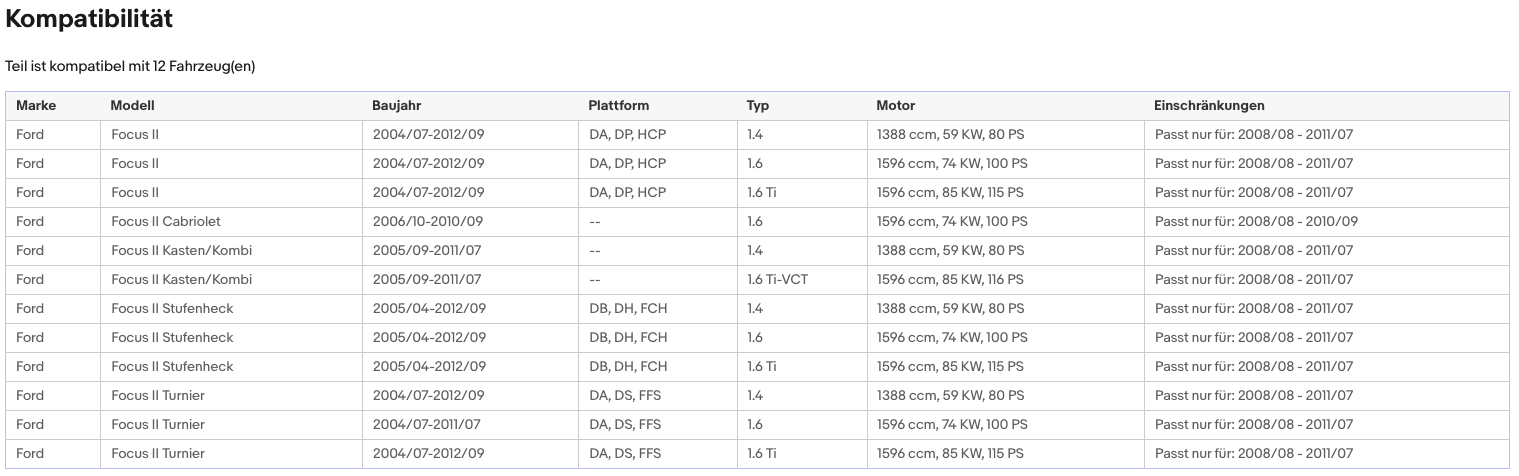1519x476 pixels.
Task: Select Focus II Turnier in the 1.4 row
Action: click(x=158, y=395)
